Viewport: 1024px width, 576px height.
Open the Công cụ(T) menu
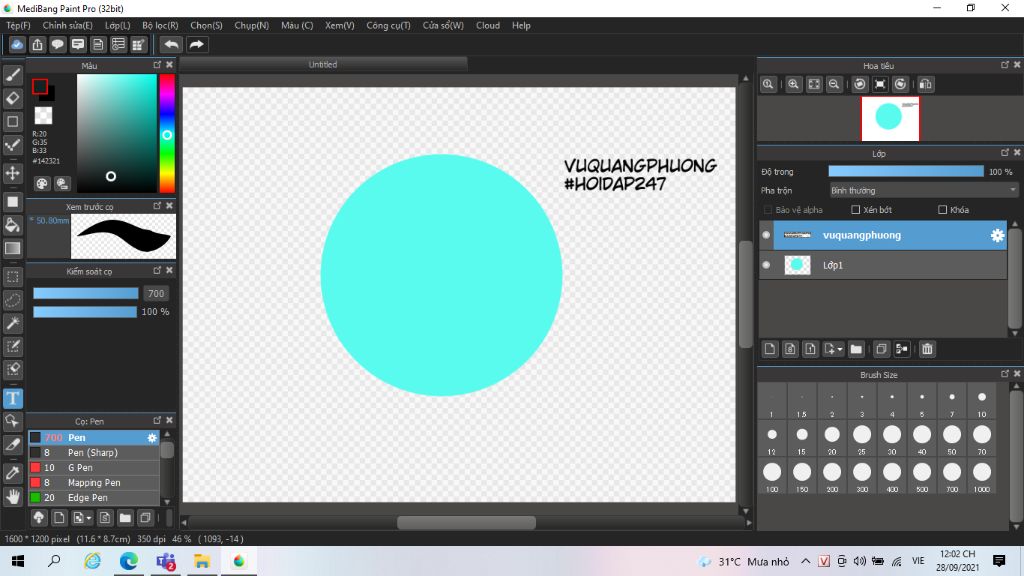pyautogui.click(x=389, y=25)
